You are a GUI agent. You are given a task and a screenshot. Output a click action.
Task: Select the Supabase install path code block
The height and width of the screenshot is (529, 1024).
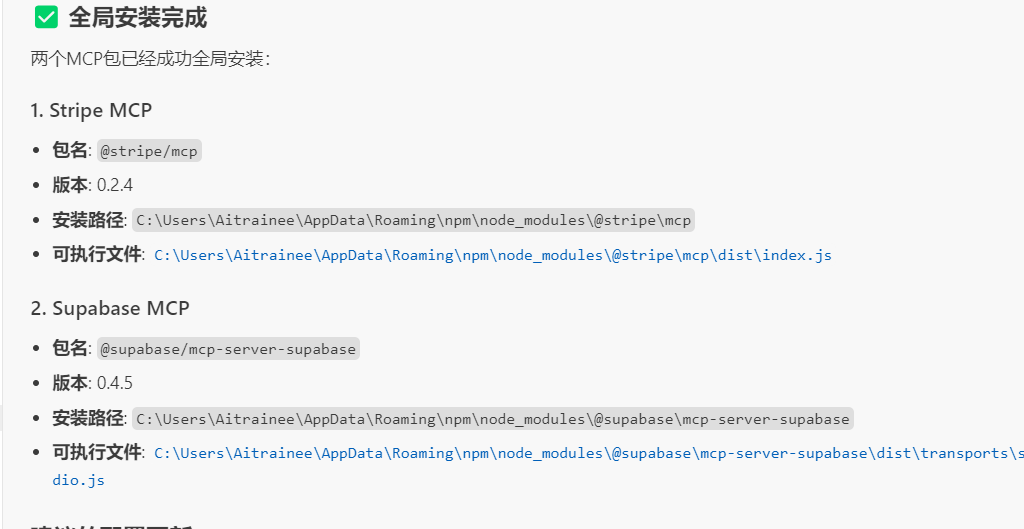click(x=493, y=418)
